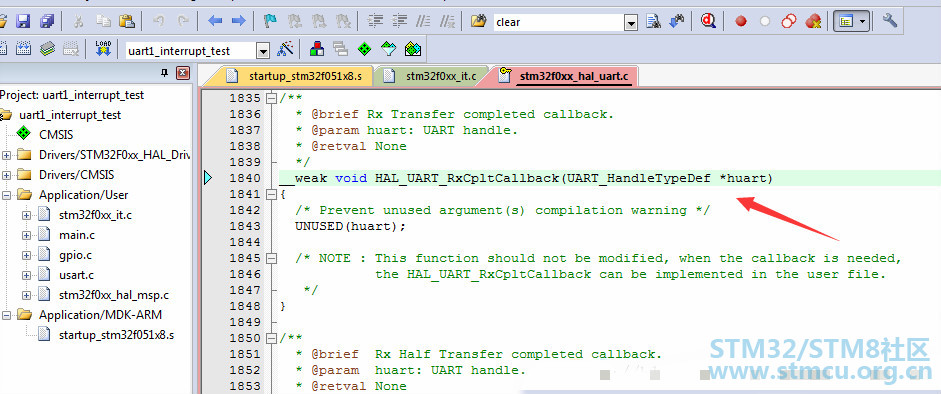Switch to the stm32f0xx_it.c tab

pos(432,76)
